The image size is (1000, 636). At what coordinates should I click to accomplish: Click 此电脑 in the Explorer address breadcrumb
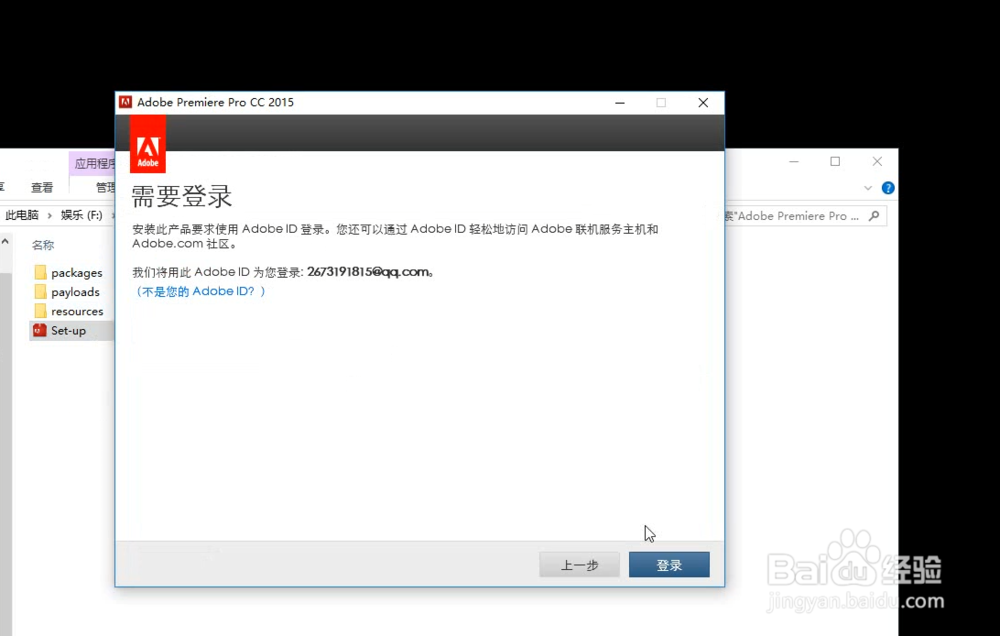(22, 215)
